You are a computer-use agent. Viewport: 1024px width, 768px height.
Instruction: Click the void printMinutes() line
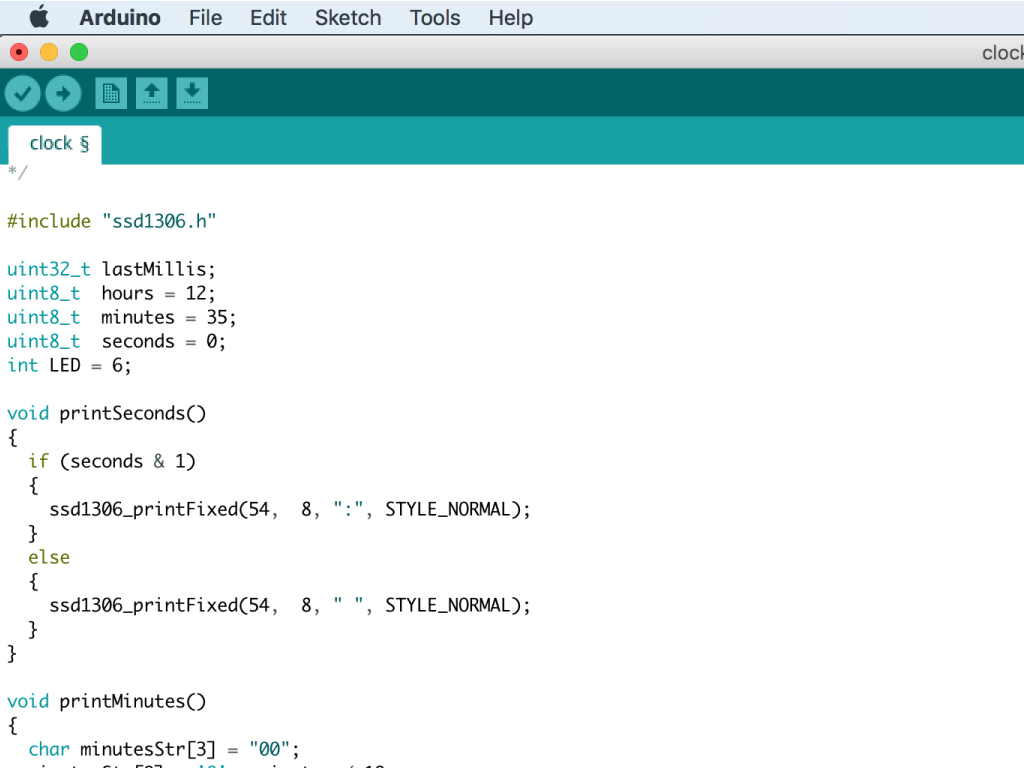point(106,701)
